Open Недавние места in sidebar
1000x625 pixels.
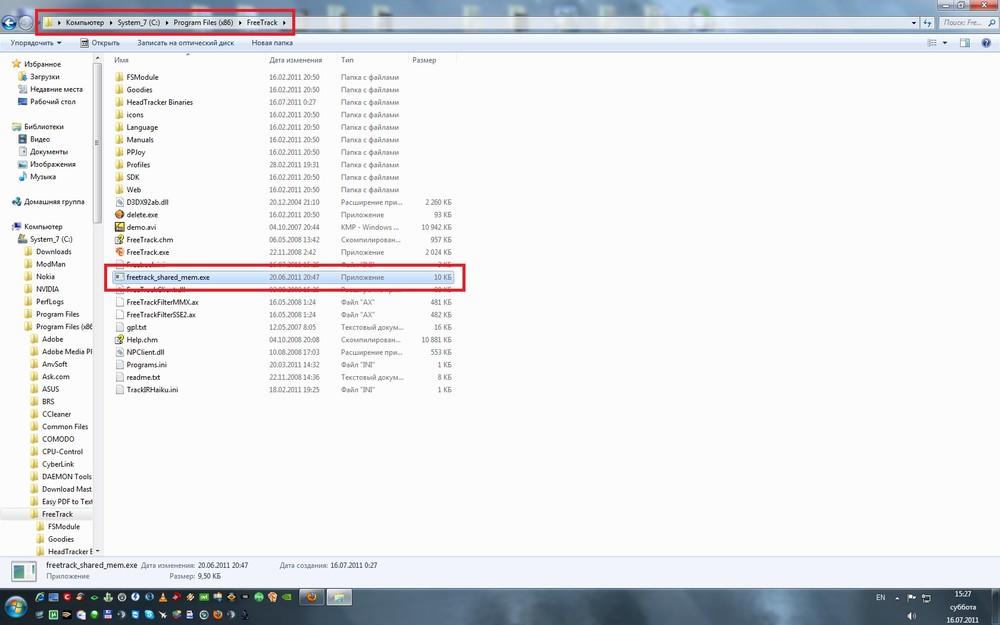pos(56,89)
